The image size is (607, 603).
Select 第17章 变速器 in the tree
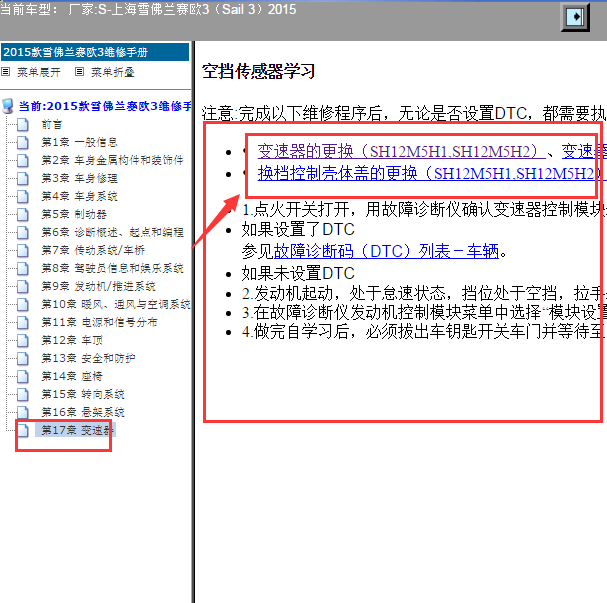[75, 430]
